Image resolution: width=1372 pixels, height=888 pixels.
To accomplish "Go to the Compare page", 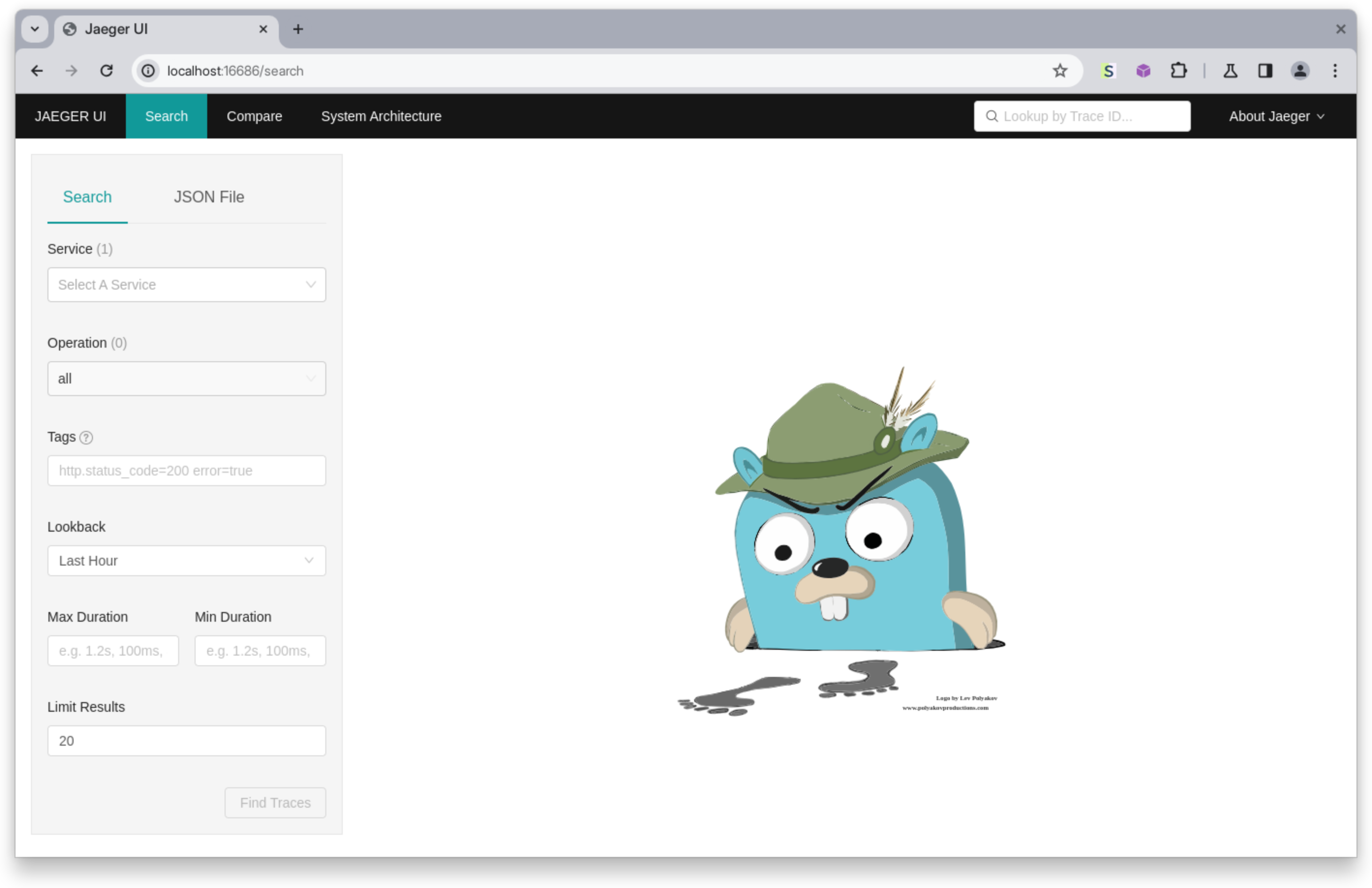I will (254, 117).
